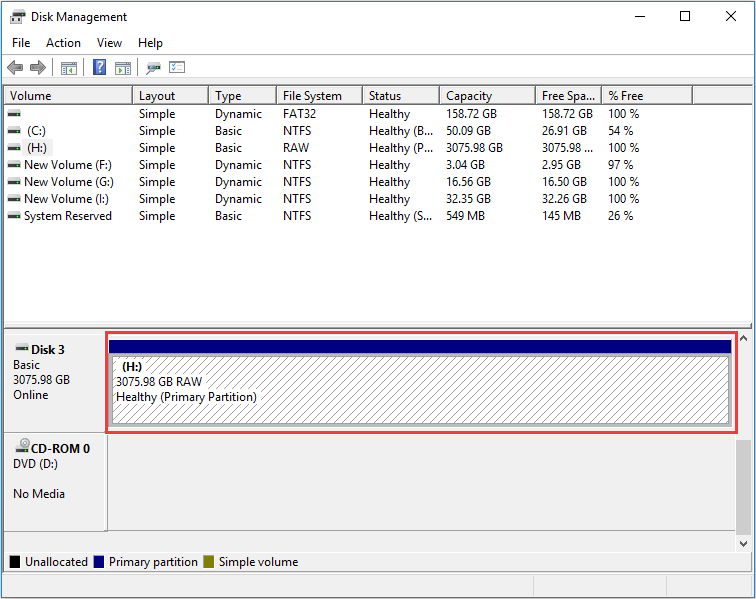Open the File menu
Viewport: 756px width, 599px height.
tap(21, 43)
